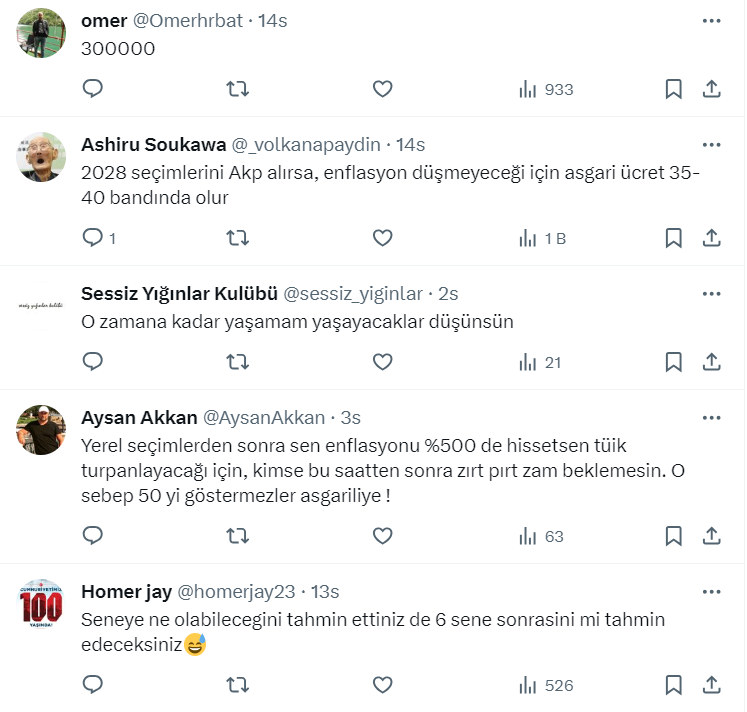Bookmark Aysan Akkan's tweet
Image resolution: width=747 pixels, height=712 pixels.
[674, 536]
